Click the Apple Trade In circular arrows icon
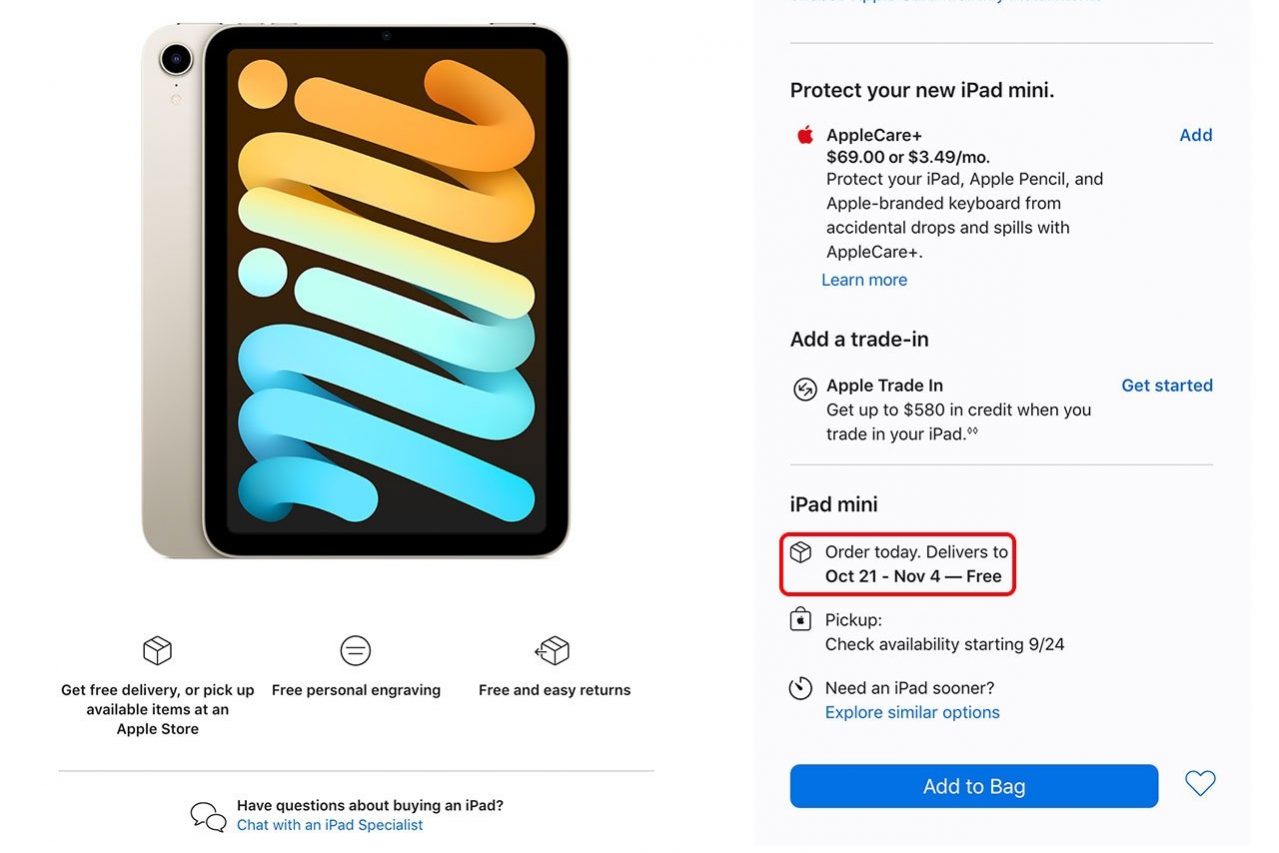 pos(804,389)
